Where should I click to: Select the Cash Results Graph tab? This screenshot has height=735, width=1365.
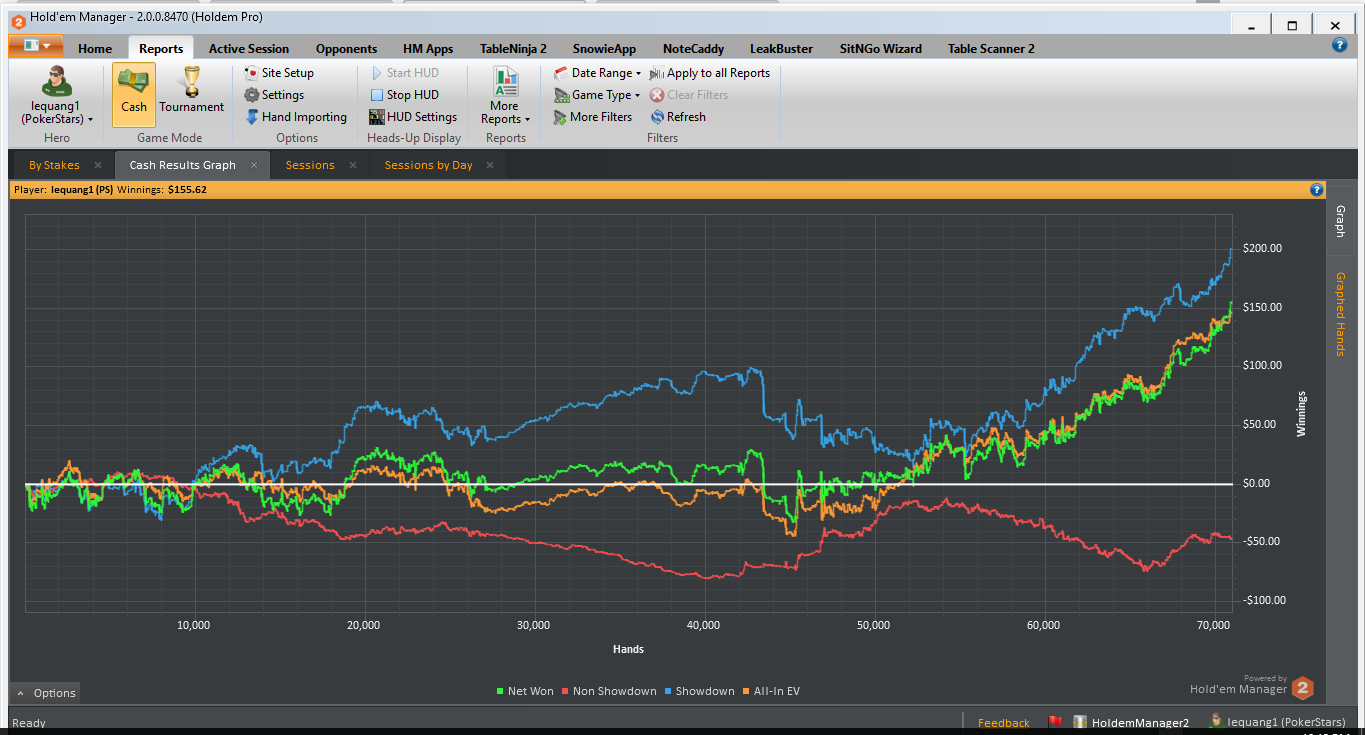click(x=182, y=165)
